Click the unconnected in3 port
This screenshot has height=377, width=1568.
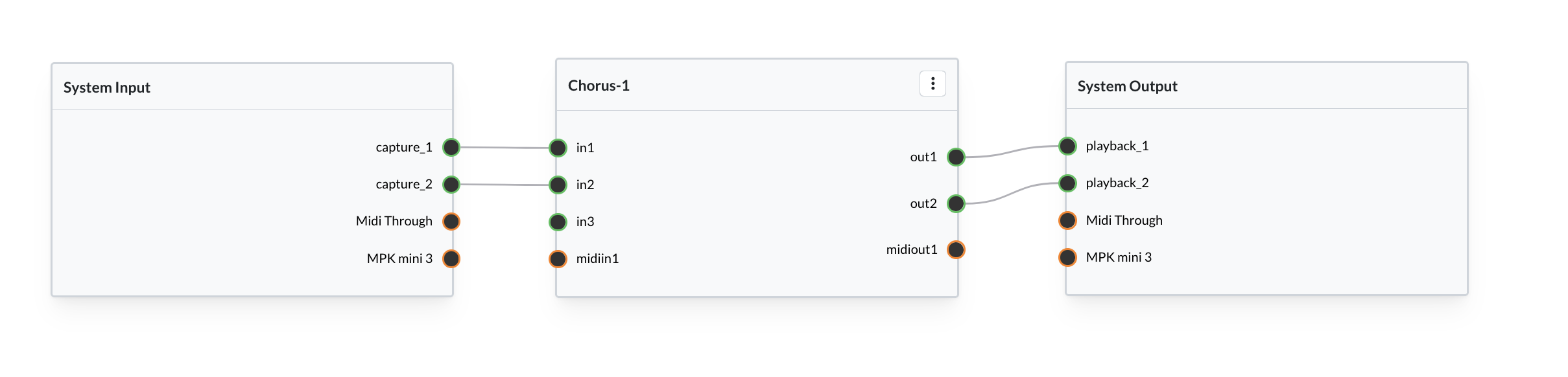pos(558,222)
